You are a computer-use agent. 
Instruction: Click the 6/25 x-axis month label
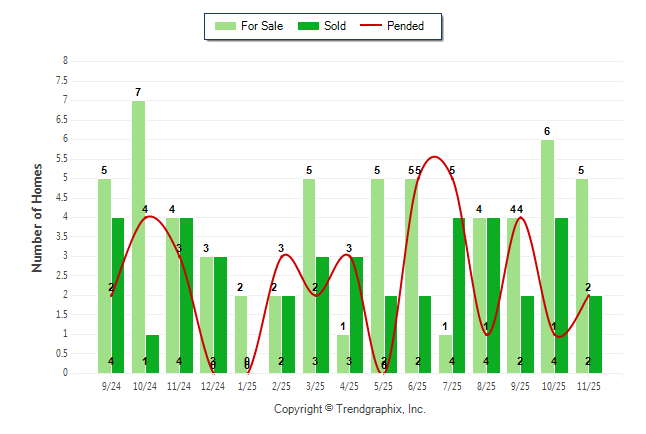[418, 384]
